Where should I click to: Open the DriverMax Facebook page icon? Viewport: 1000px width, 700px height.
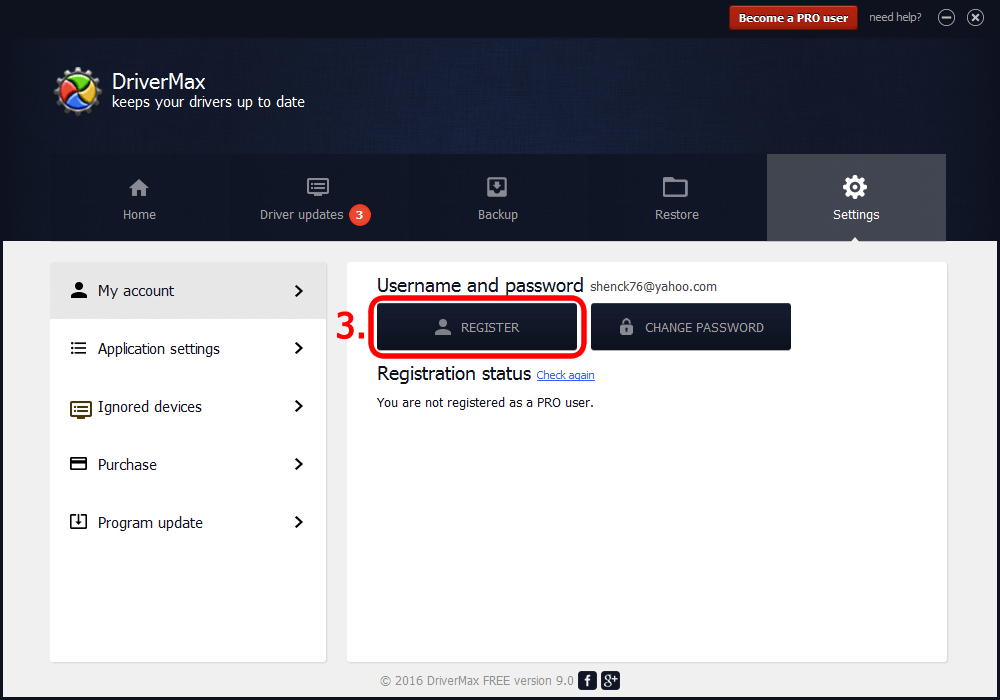[x=588, y=681]
